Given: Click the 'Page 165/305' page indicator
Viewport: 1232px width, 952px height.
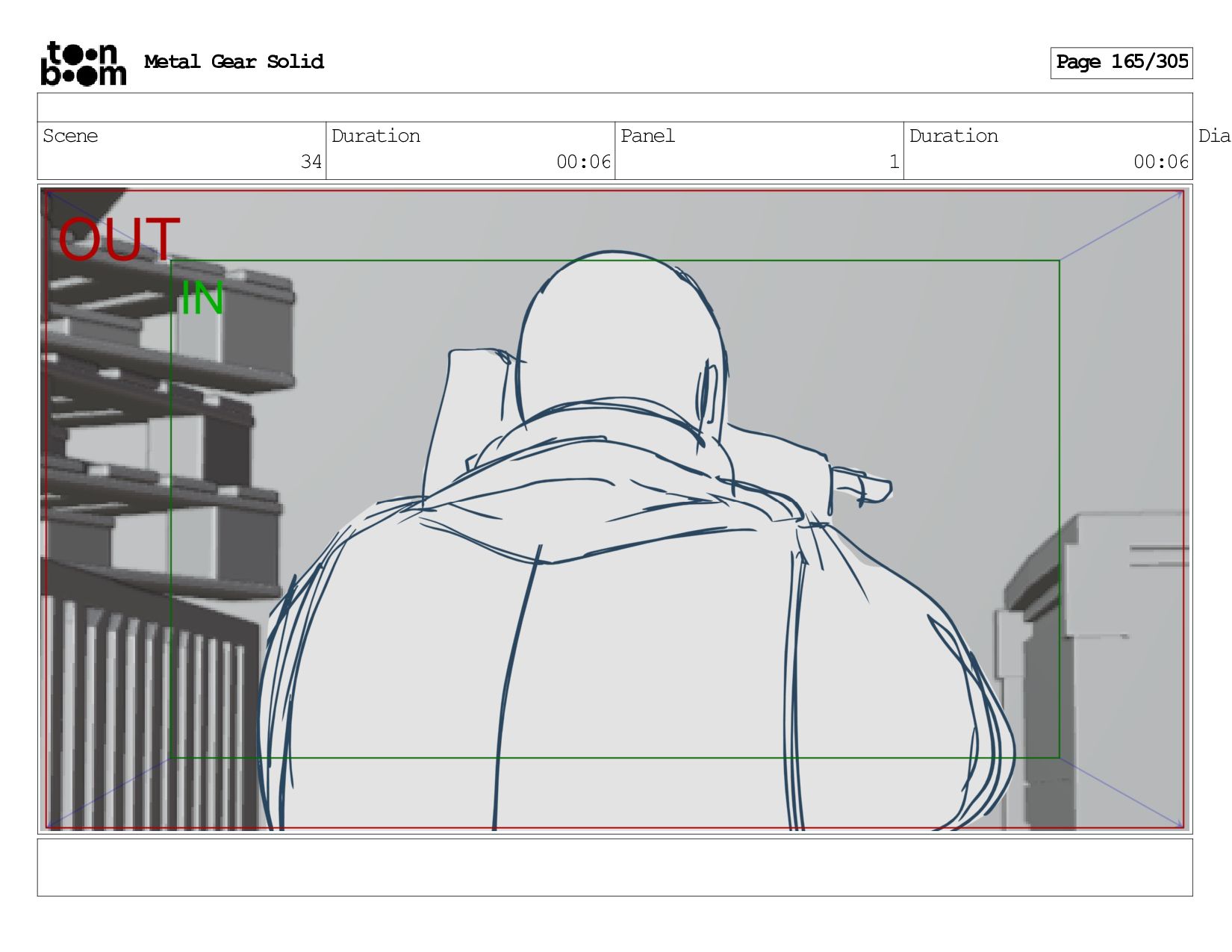Looking at the screenshot, I should click(x=1121, y=63).
